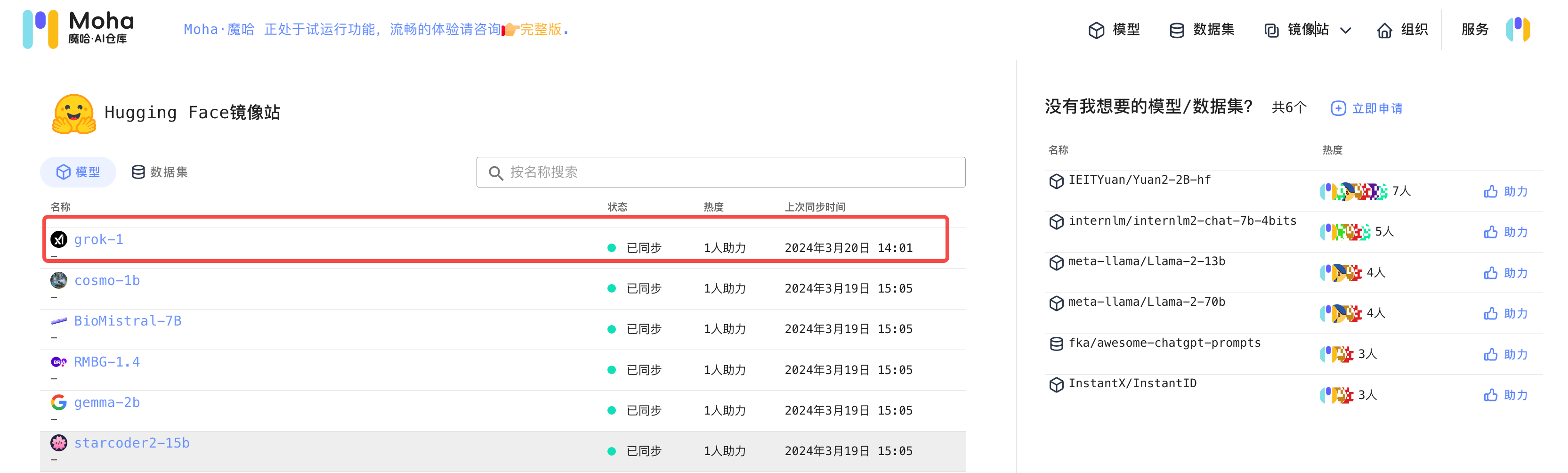Click the 共6个 count label
This screenshot has height=473, width=1568.
1289,108
